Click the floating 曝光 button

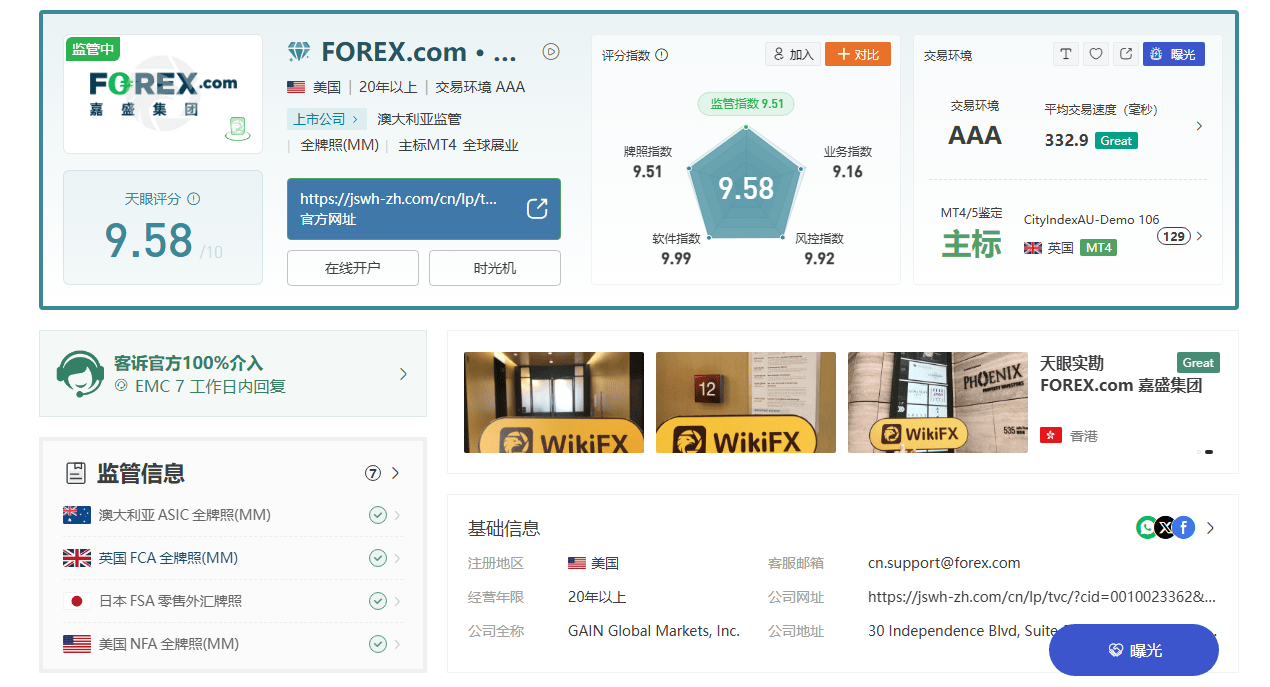[1134, 650]
